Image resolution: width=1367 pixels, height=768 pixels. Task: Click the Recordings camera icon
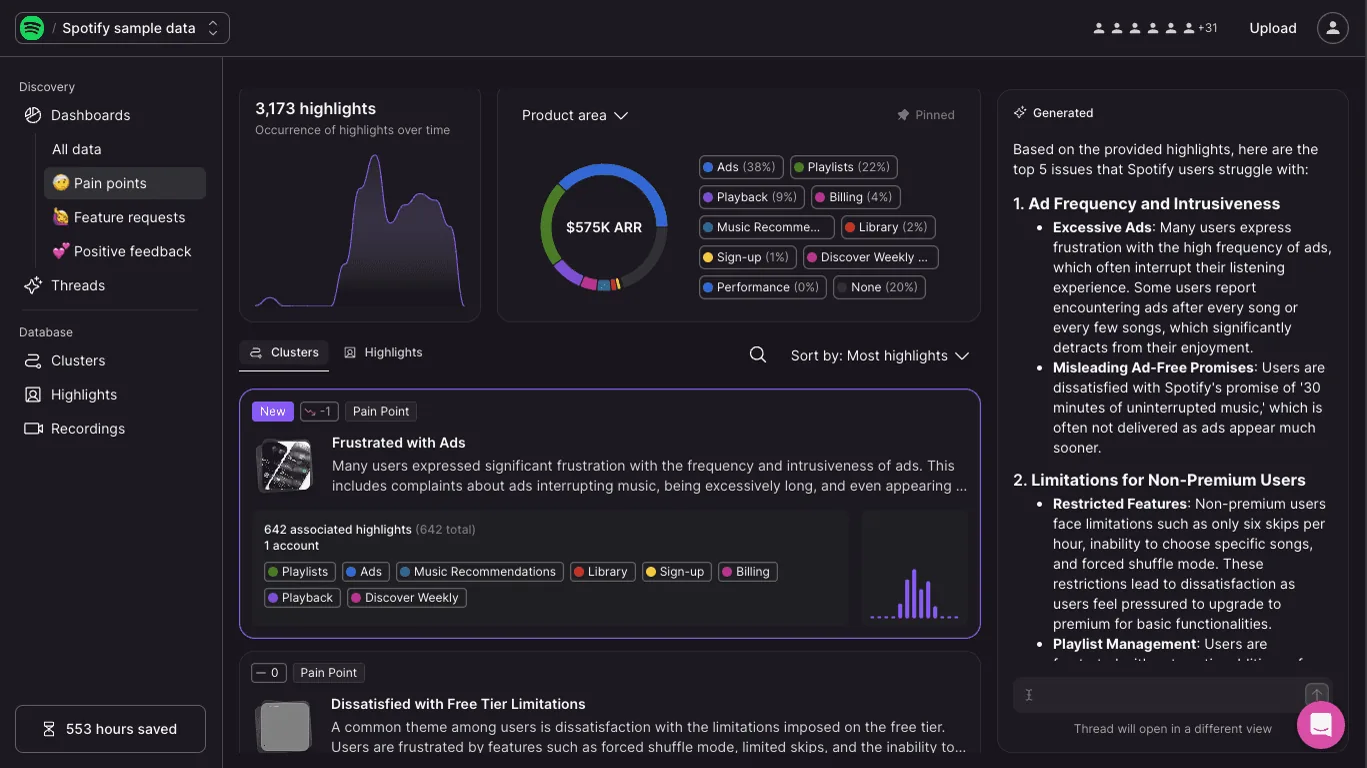[33, 428]
